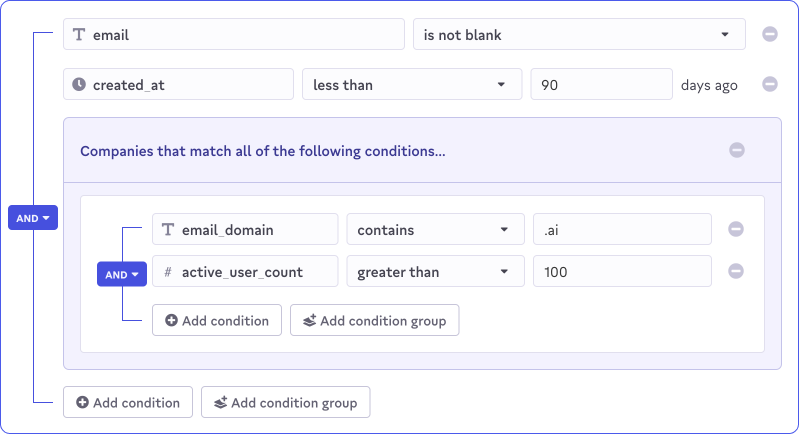Click the text type icon on email

tap(79, 35)
